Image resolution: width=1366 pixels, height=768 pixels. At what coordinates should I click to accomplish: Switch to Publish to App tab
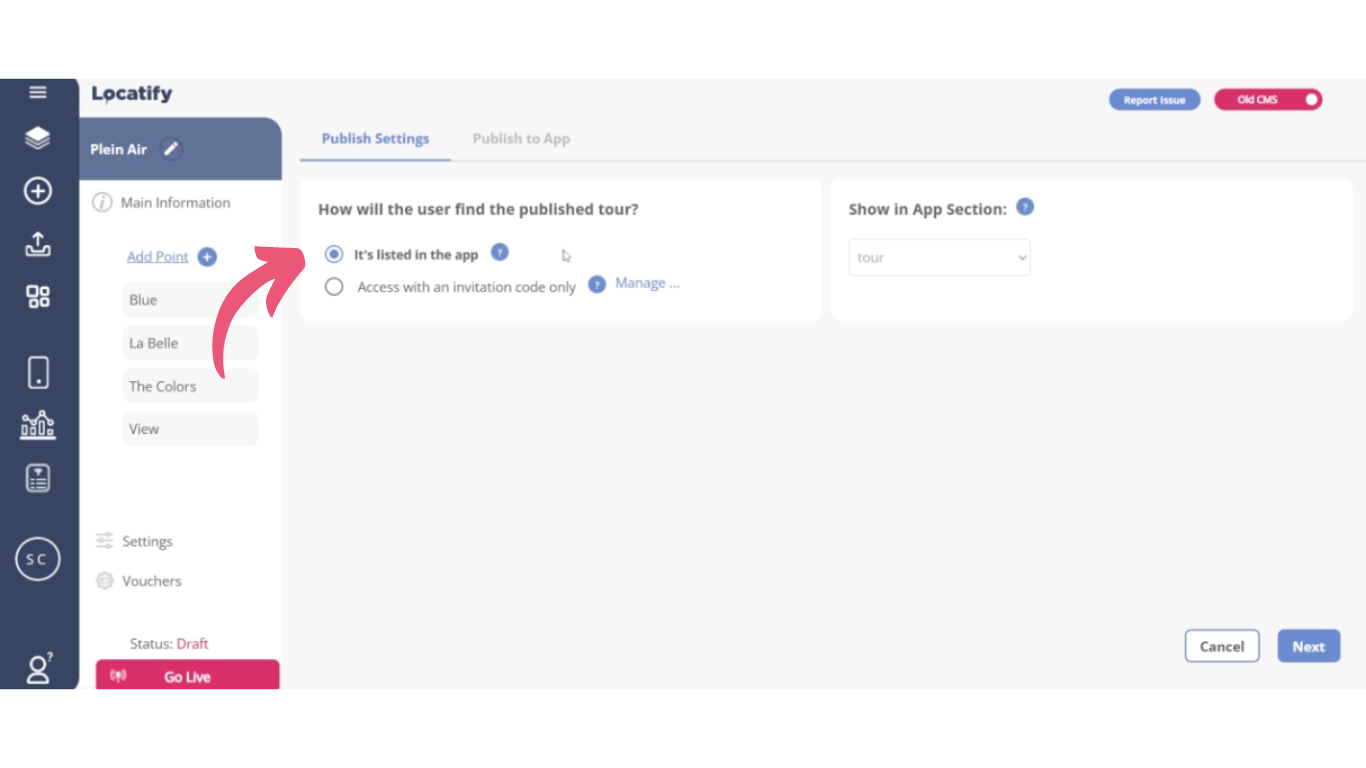point(521,139)
